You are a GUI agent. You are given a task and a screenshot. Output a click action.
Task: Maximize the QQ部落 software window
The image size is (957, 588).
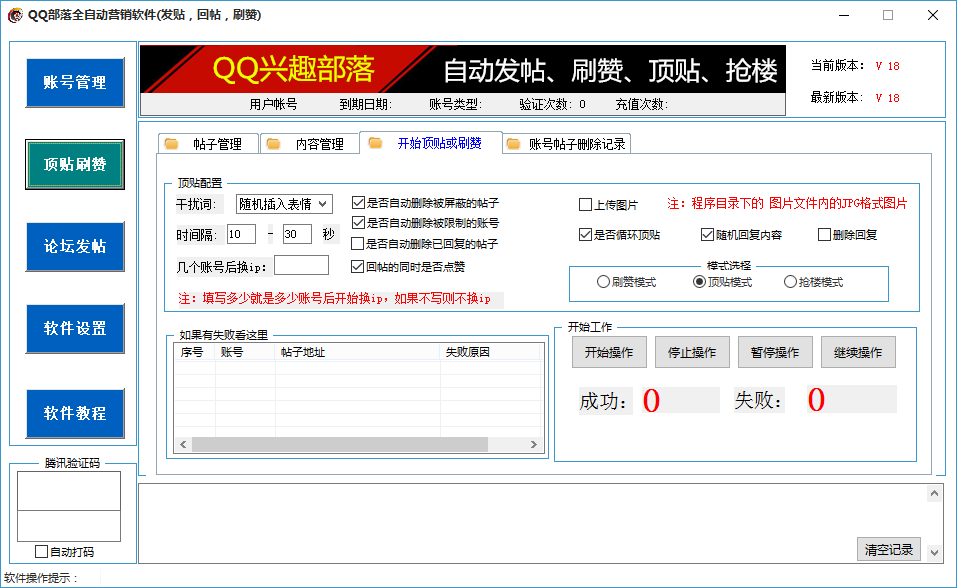coord(888,15)
